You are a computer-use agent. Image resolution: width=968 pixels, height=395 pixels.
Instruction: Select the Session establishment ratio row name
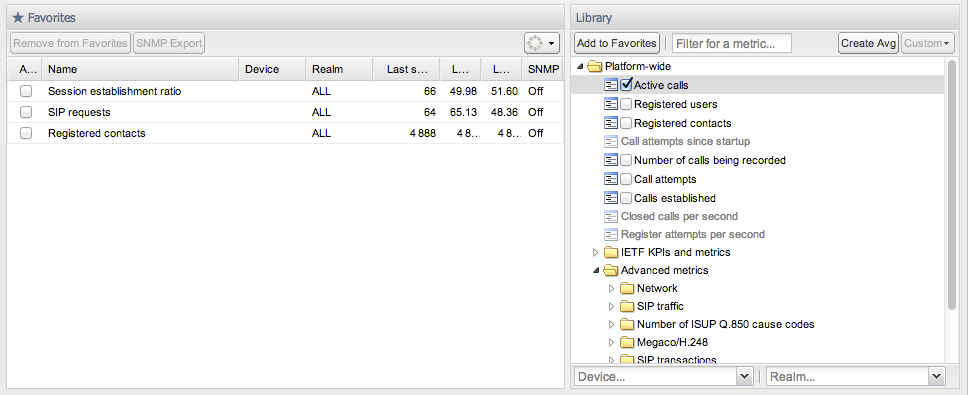(x=115, y=91)
